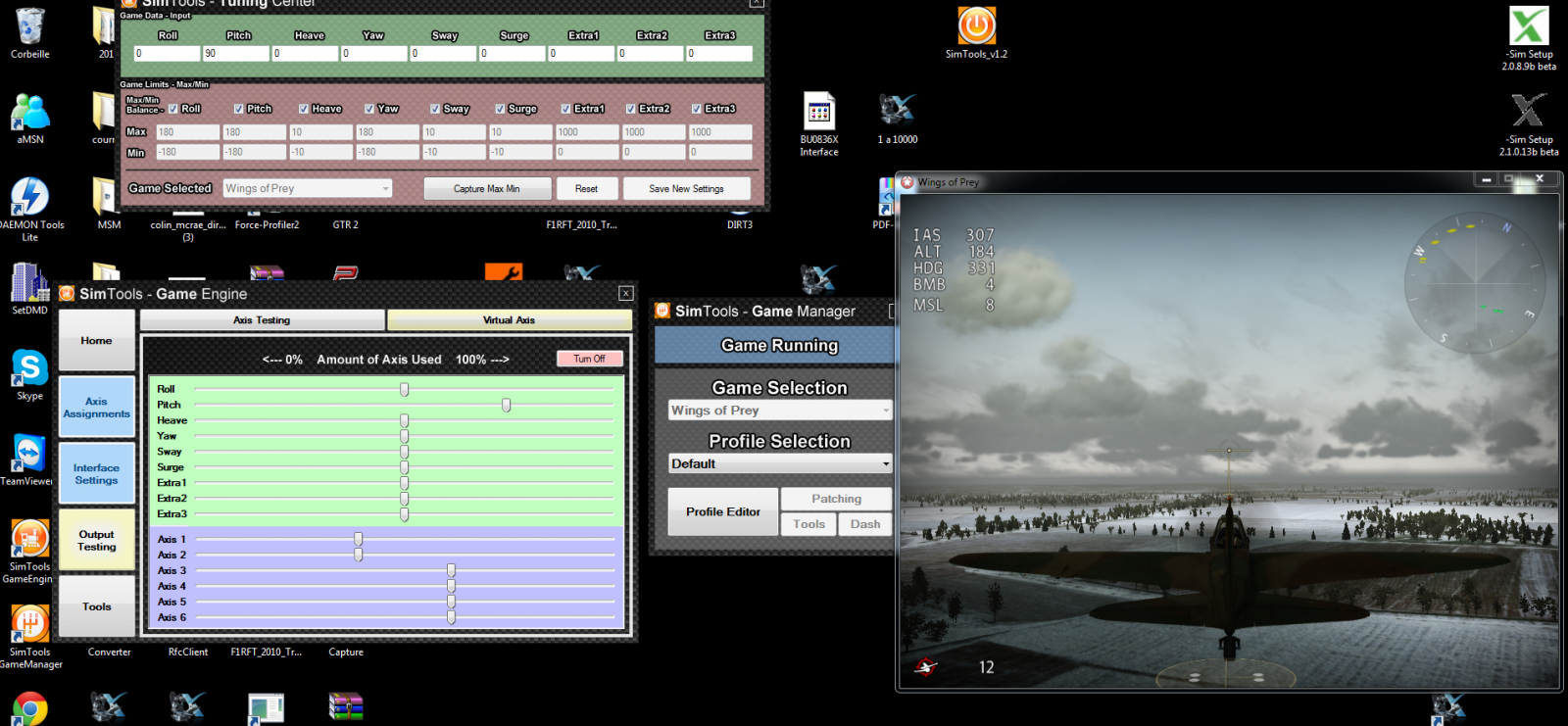Select the SimTools_v1.2 desktop icon
The height and width of the screenshot is (726, 1568).
976,26
